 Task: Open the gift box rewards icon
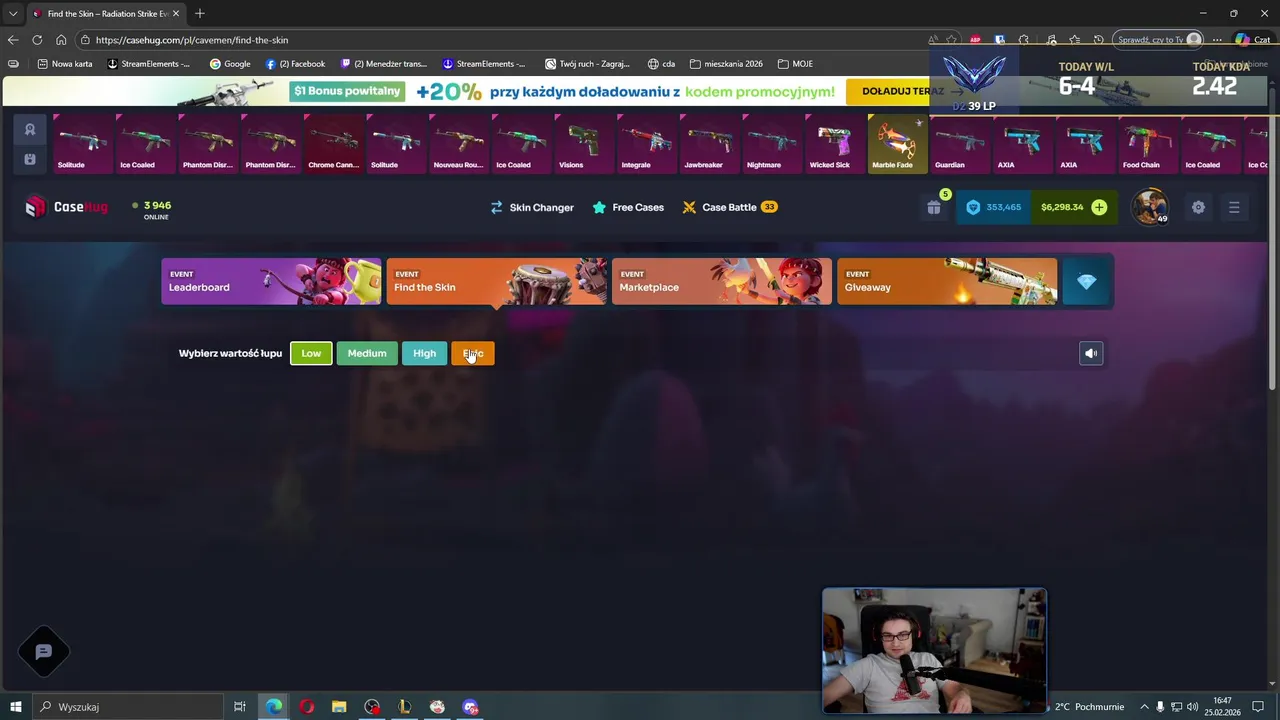tap(933, 207)
